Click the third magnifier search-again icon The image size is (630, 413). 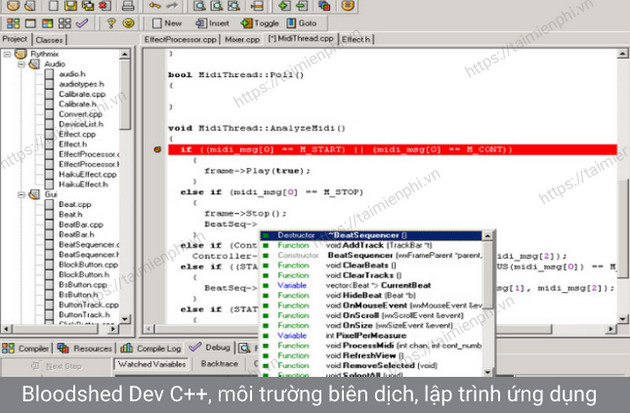[234, 5]
